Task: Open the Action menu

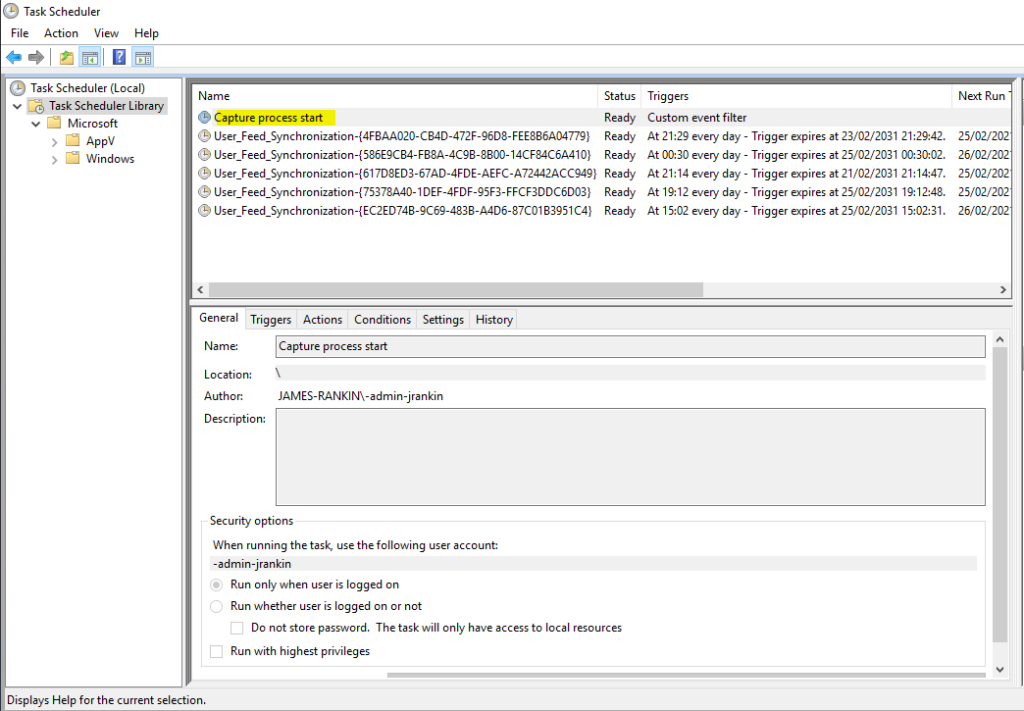Action: 61,33
